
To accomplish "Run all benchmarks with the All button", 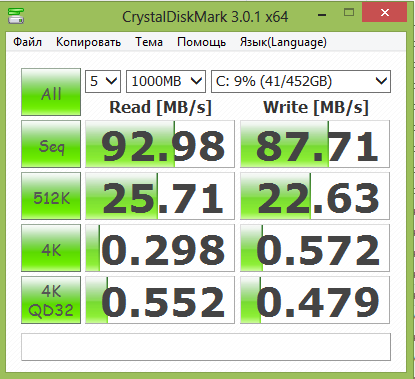I will tap(51, 92).
